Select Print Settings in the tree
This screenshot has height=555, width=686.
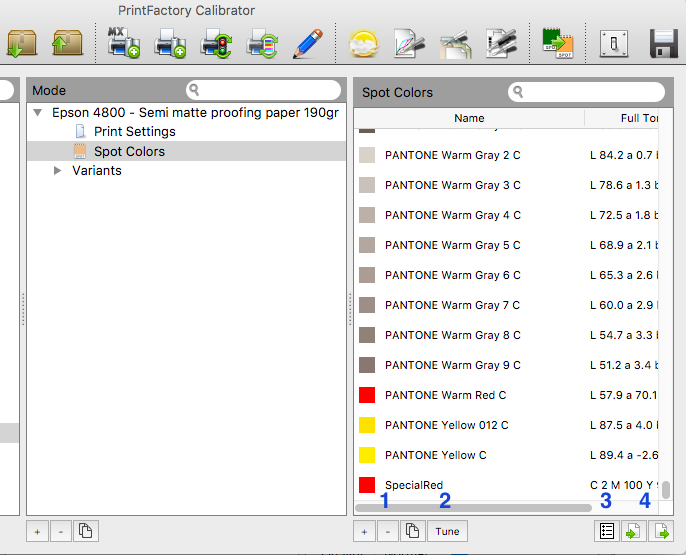[x=134, y=132]
